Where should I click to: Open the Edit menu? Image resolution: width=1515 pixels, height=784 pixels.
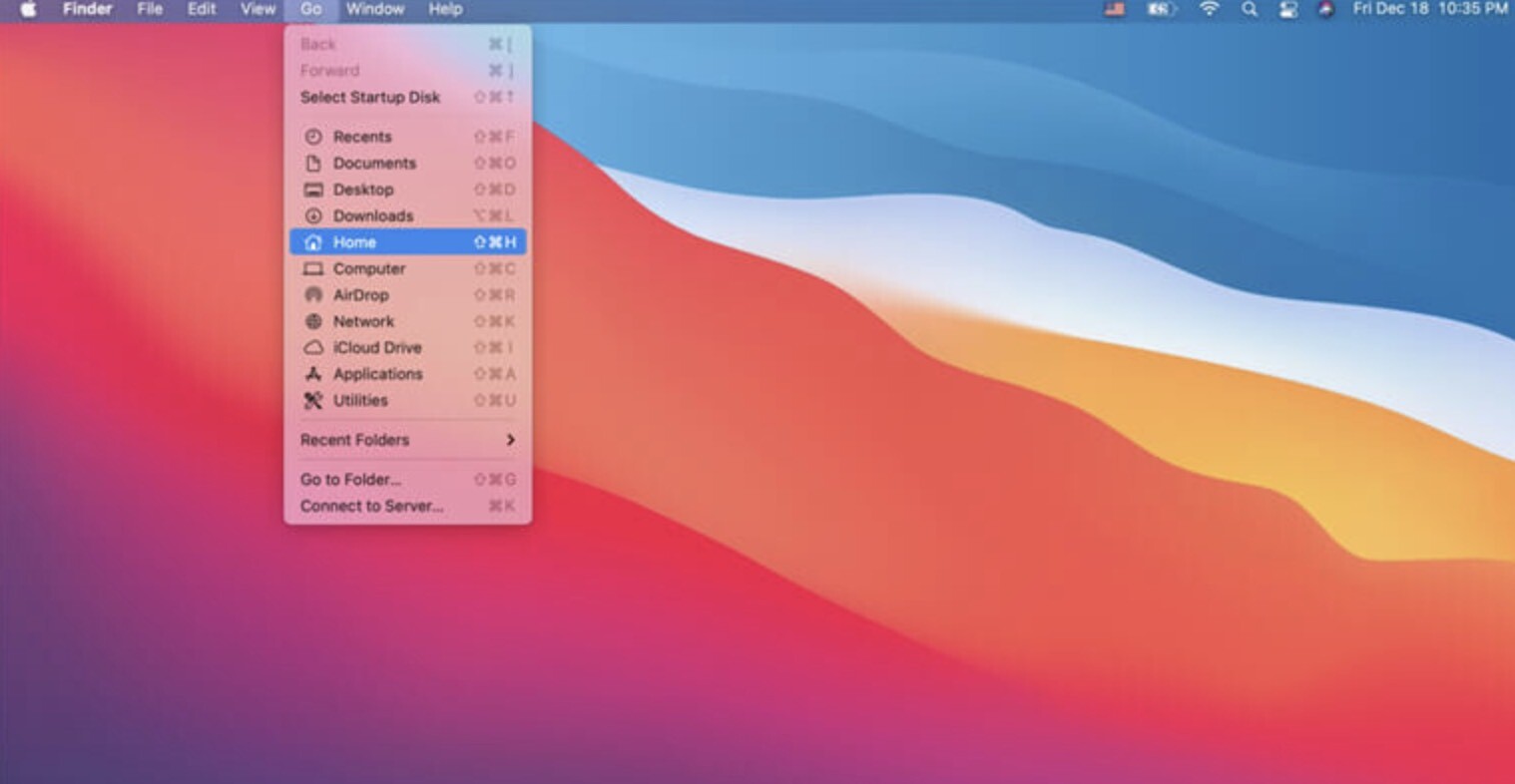202,9
